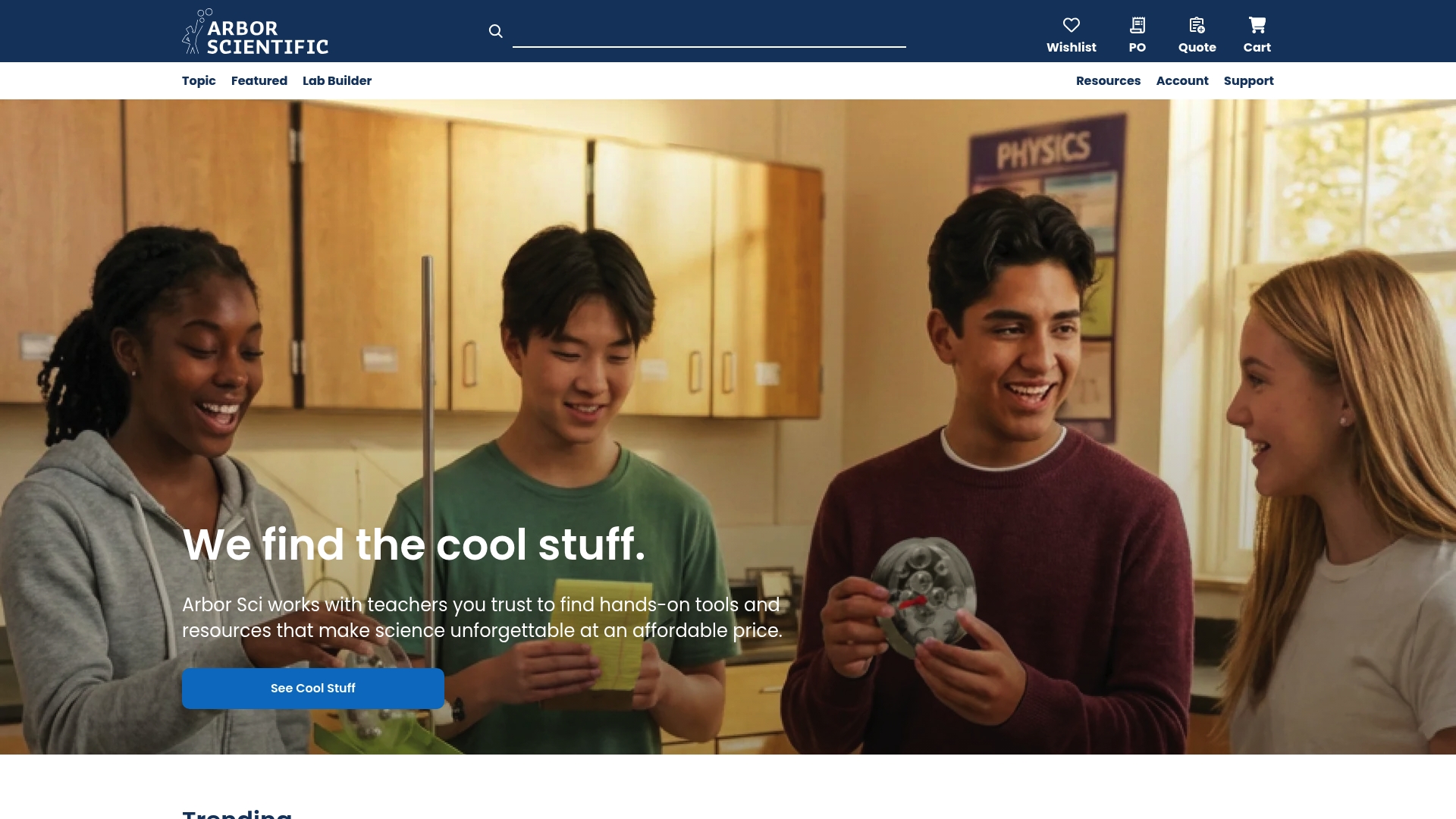Open the PO document icon
1456x819 pixels.
tap(1137, 25)
